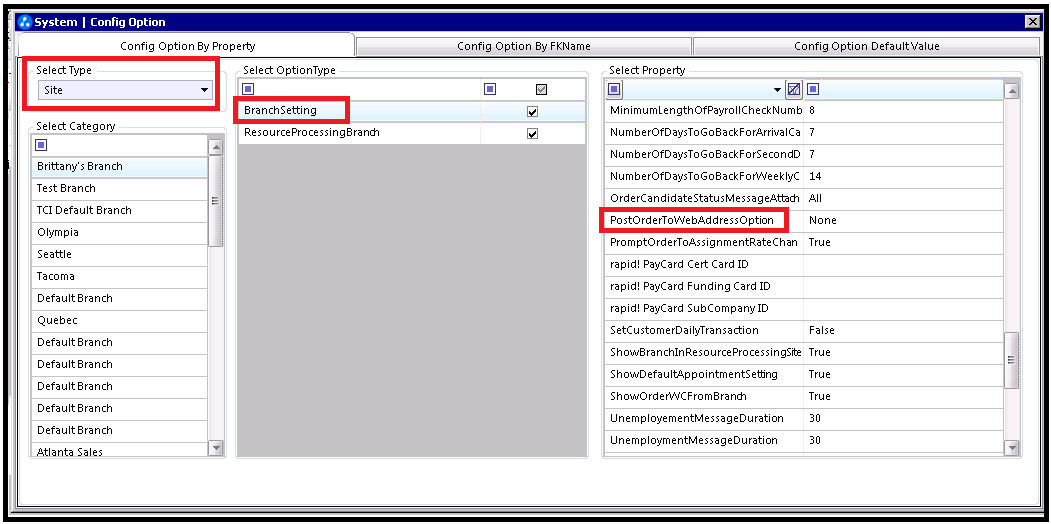This screenshot has width=1051, height=524.
Task: Click filter icon in OptionType name column header
Action: point(248,89)
